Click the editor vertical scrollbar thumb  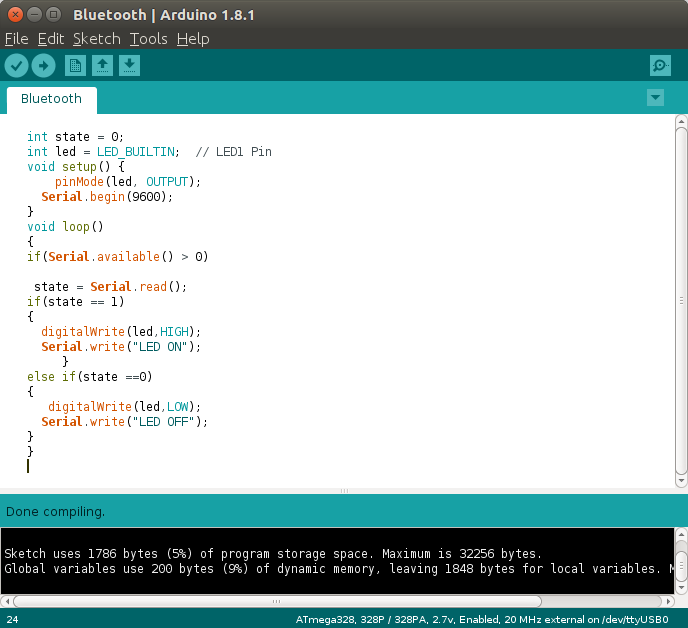681,301
